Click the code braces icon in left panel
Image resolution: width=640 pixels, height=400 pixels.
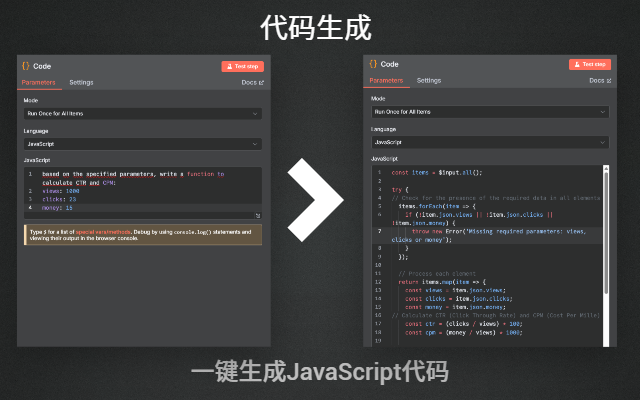click(26, 66)
